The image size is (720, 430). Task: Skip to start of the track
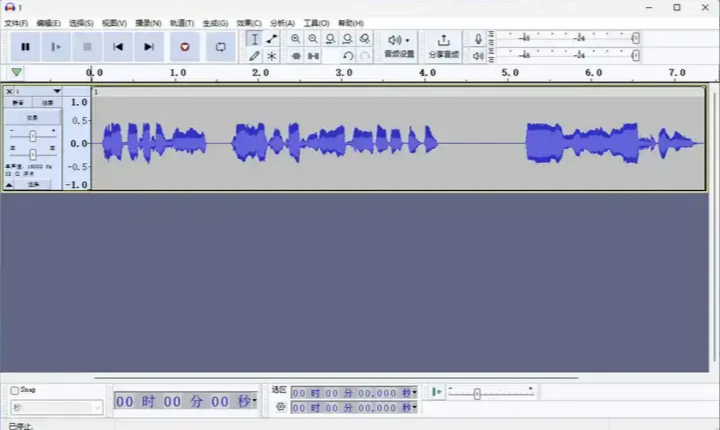click(118, 46)
